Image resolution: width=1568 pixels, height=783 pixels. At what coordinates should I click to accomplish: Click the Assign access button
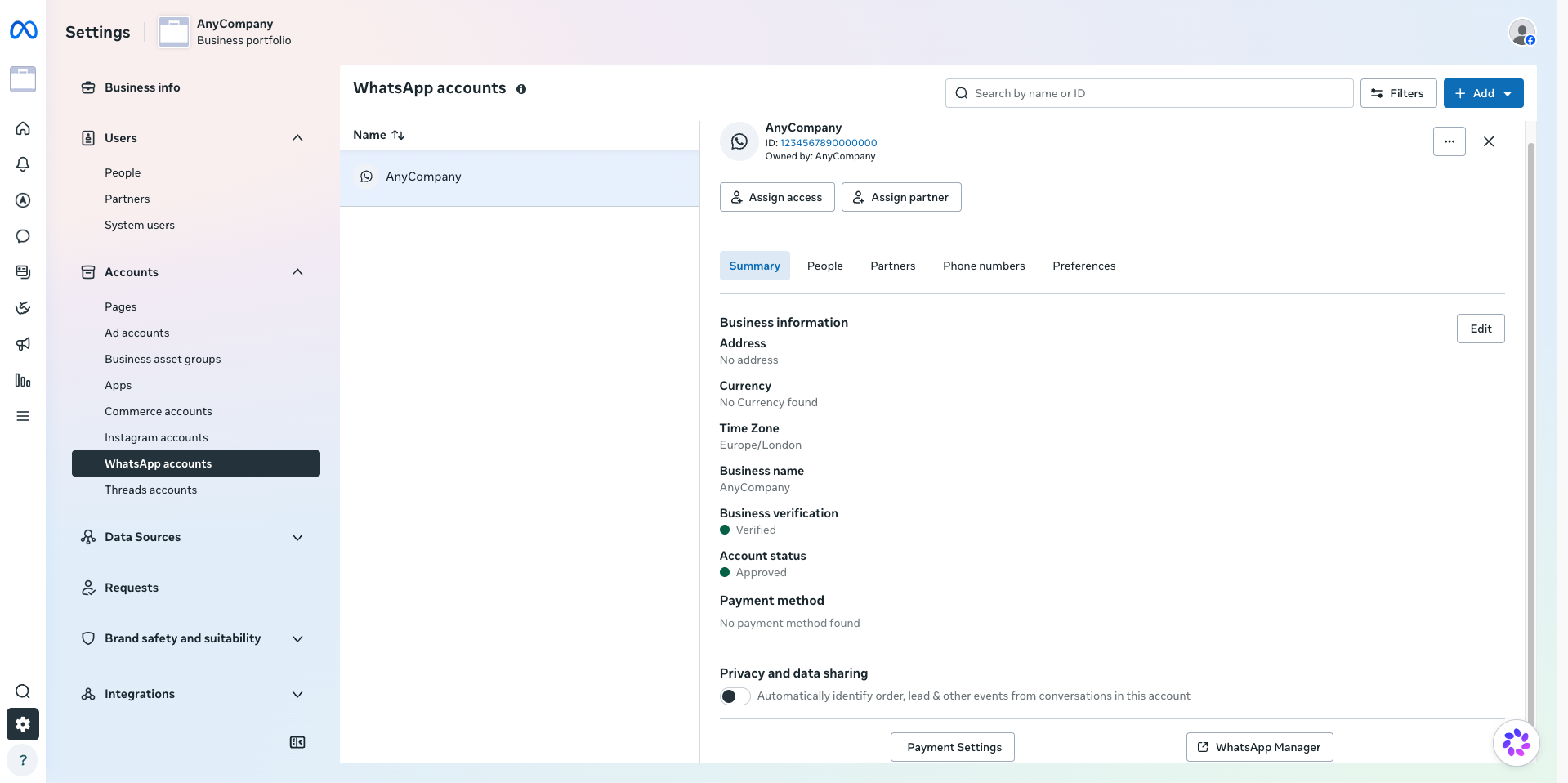(x=777, y=197)
